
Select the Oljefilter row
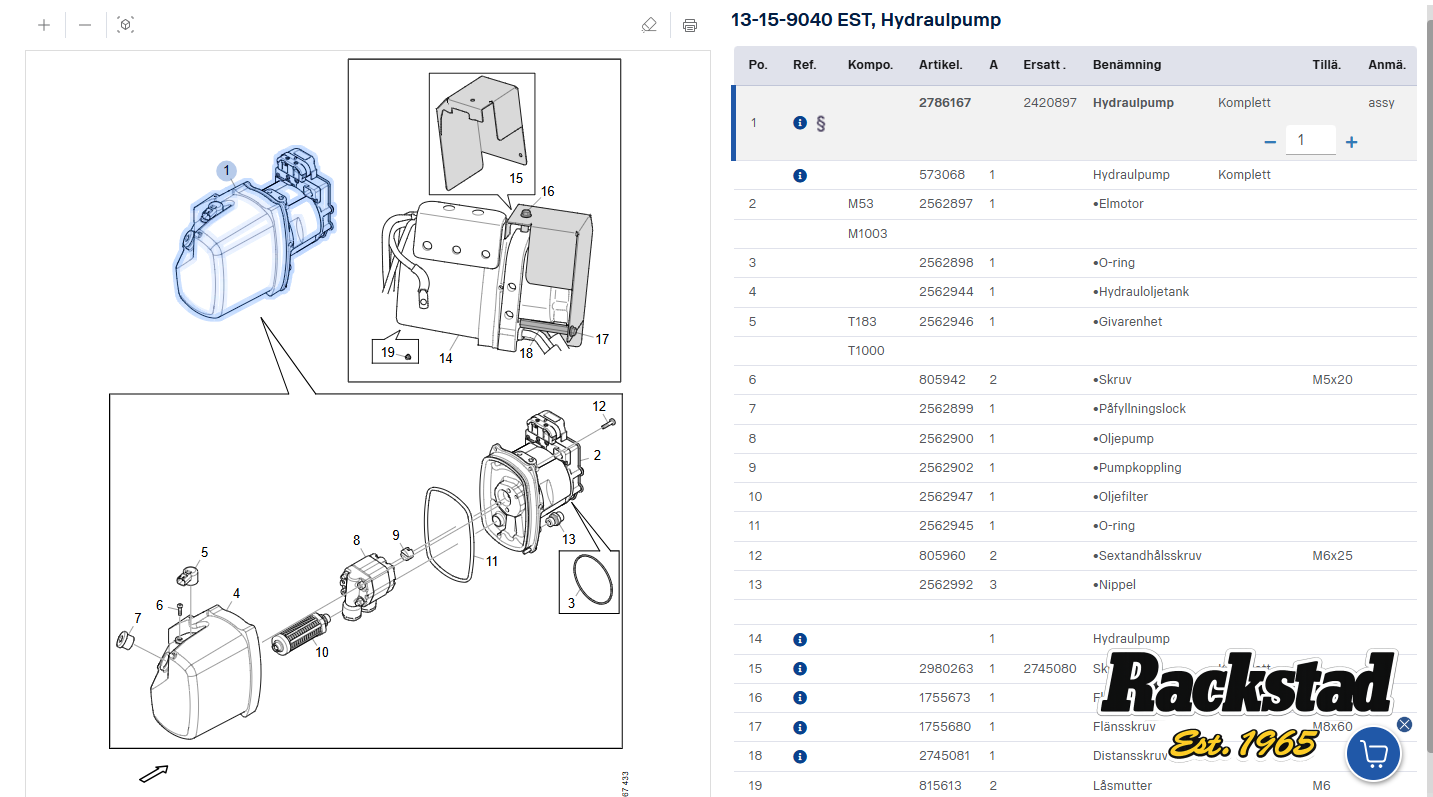1075,497
